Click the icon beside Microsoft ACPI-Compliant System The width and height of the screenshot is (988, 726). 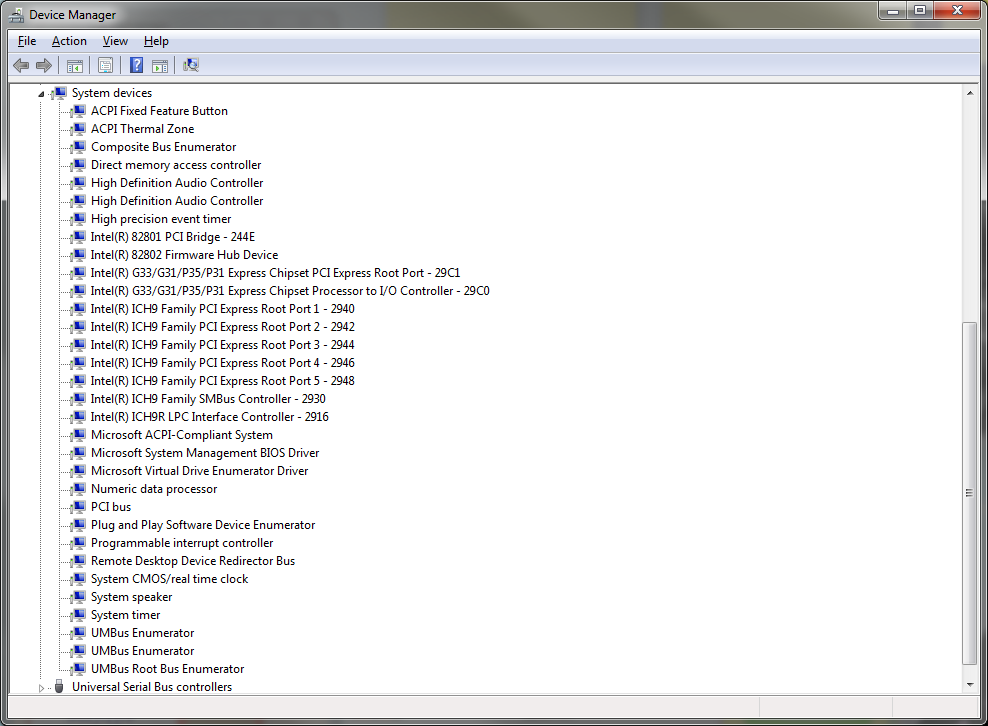79,435
